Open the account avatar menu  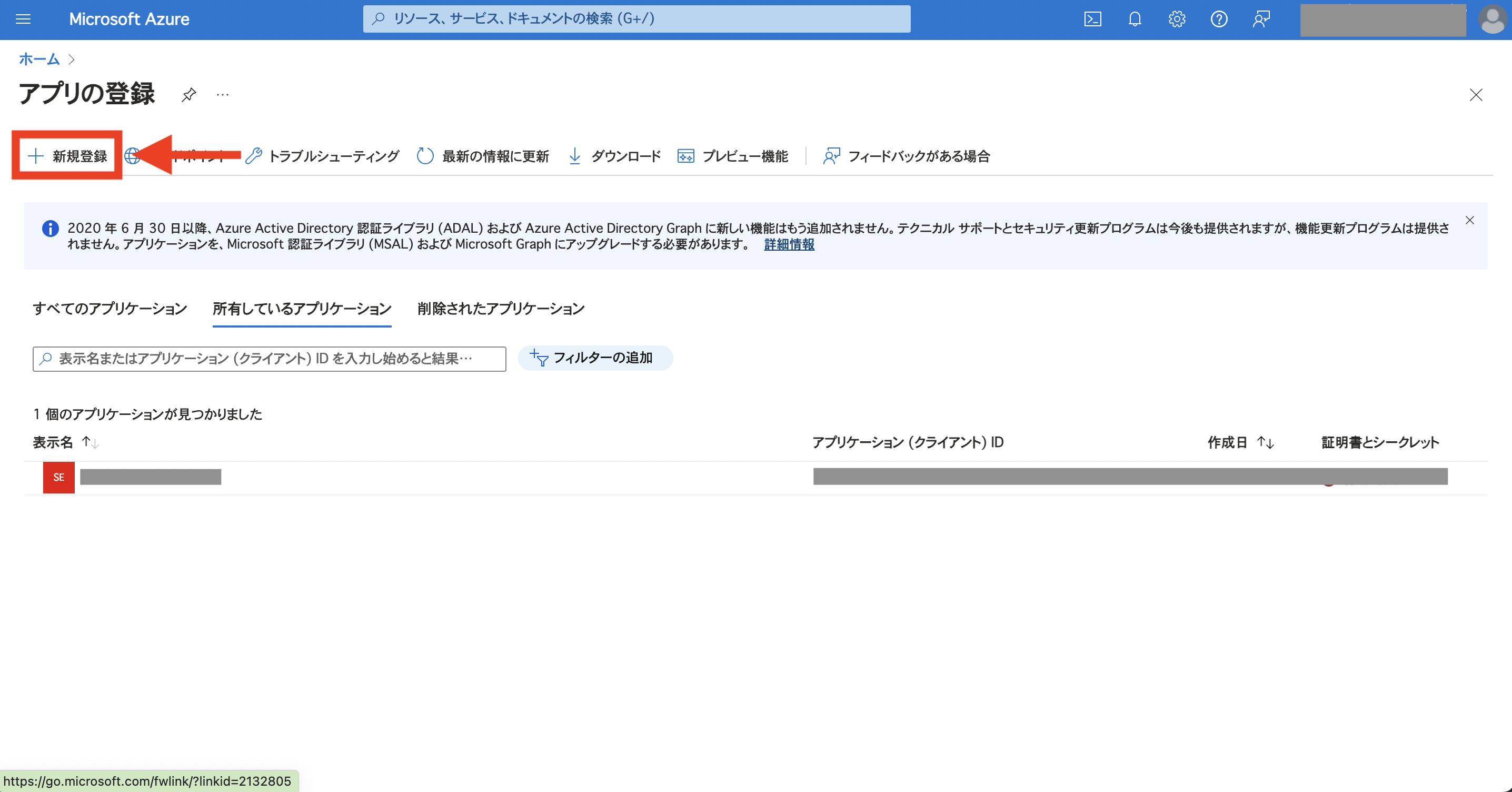[1492, 19]
